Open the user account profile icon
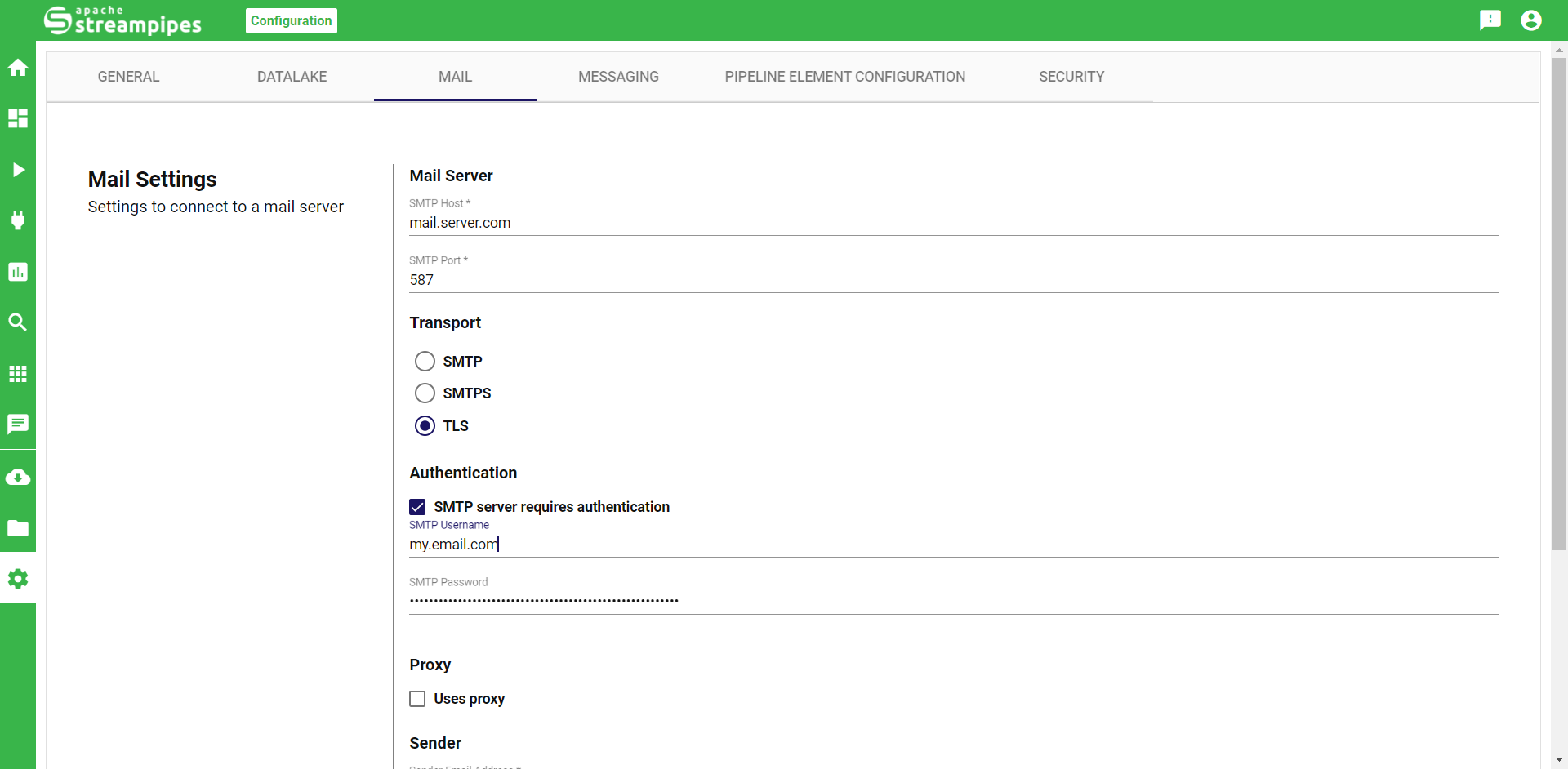This screenshot has height=769, width=1568. 1530,20
